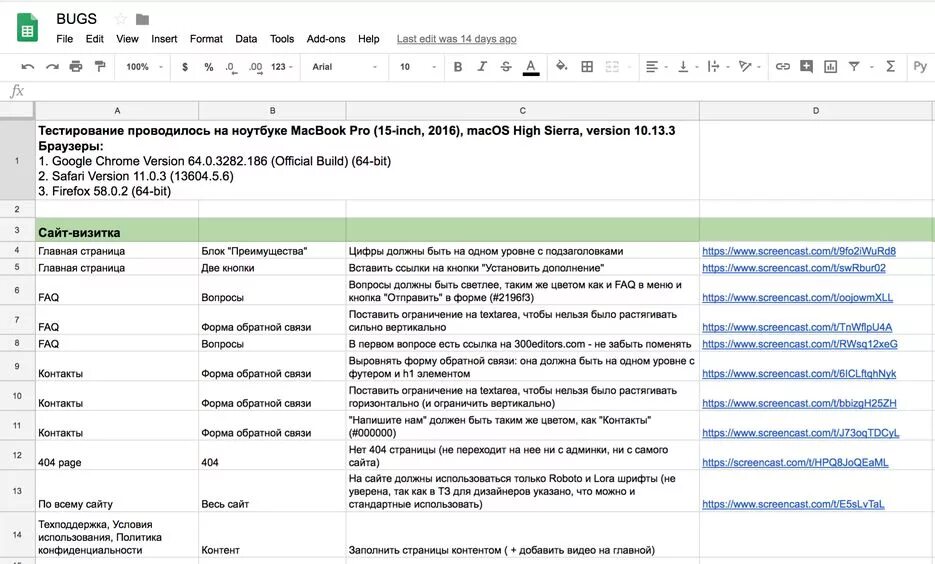Select cell 'По всему сайту'
Image resolution: width=935 pixels, height=564 pixels.
click(117, 491)
